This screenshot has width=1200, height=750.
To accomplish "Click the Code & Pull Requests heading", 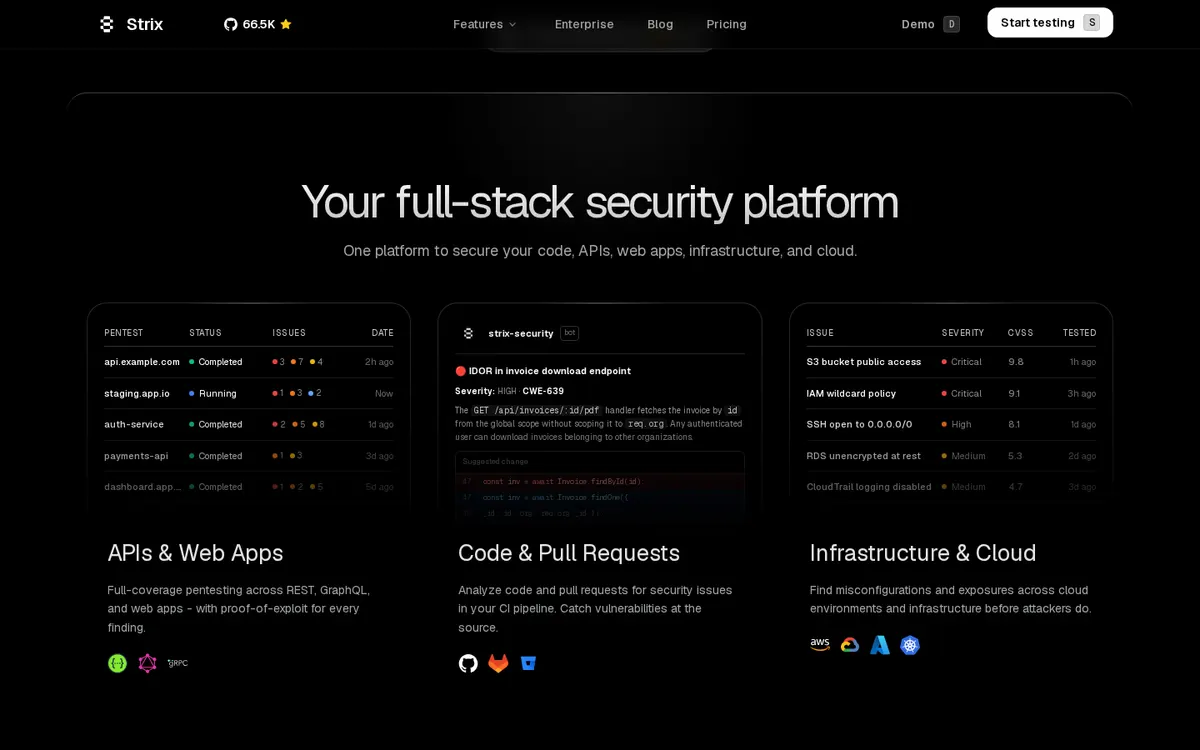I will click(x=569, y=553).
